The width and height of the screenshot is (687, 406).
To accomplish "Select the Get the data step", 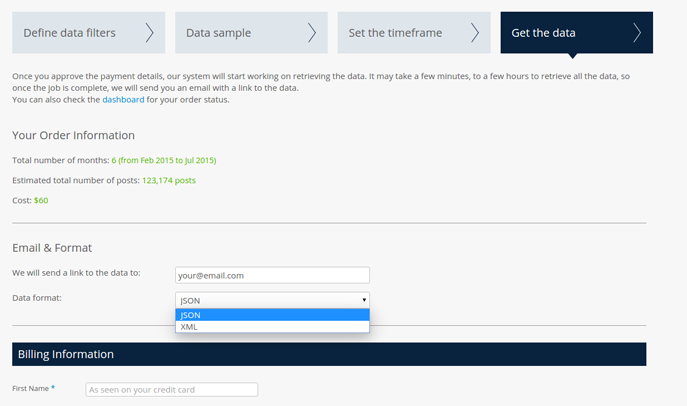I will click(x=577, y=33).
